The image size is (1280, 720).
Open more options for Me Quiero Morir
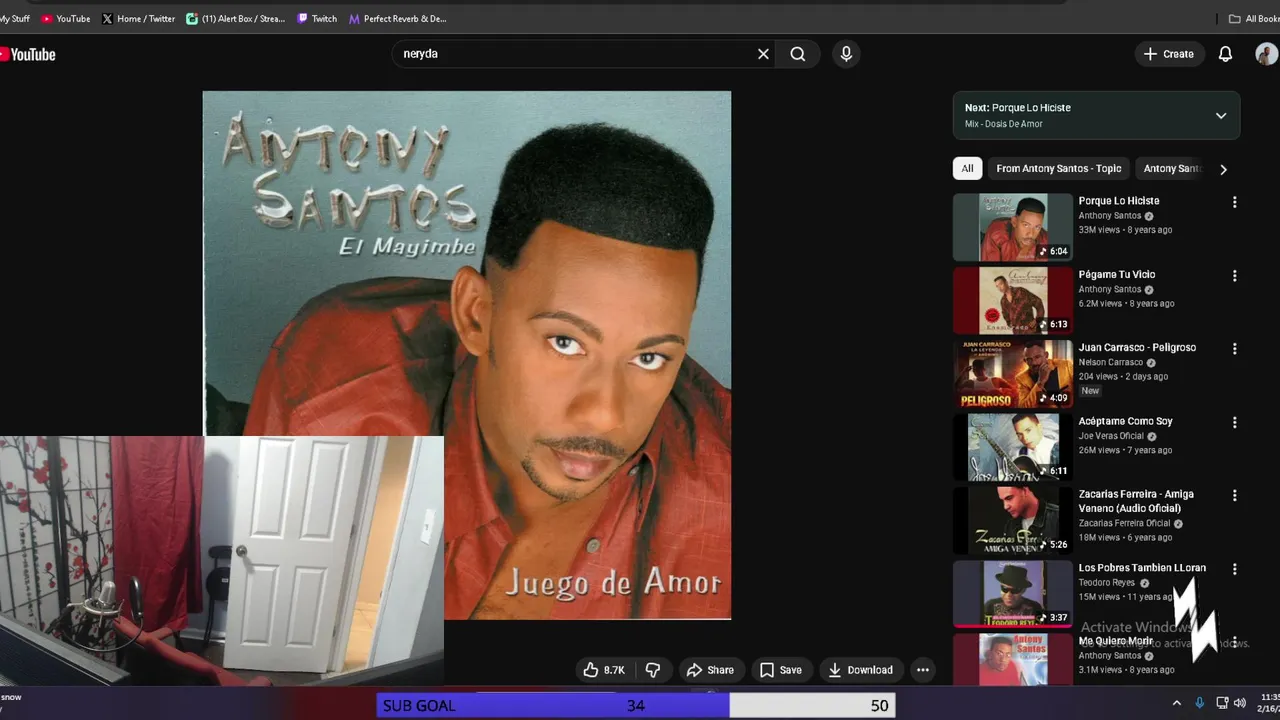(x=1234, y=643)
